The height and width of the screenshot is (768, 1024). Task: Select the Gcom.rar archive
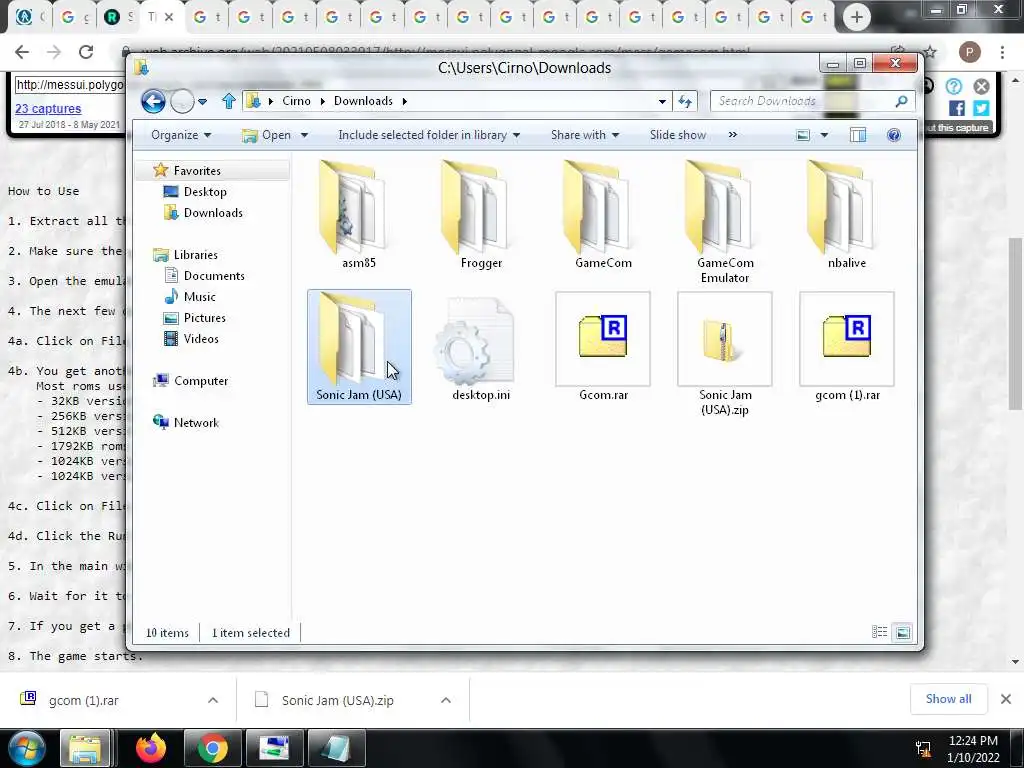pyautogui.click(x=603, y=348)
